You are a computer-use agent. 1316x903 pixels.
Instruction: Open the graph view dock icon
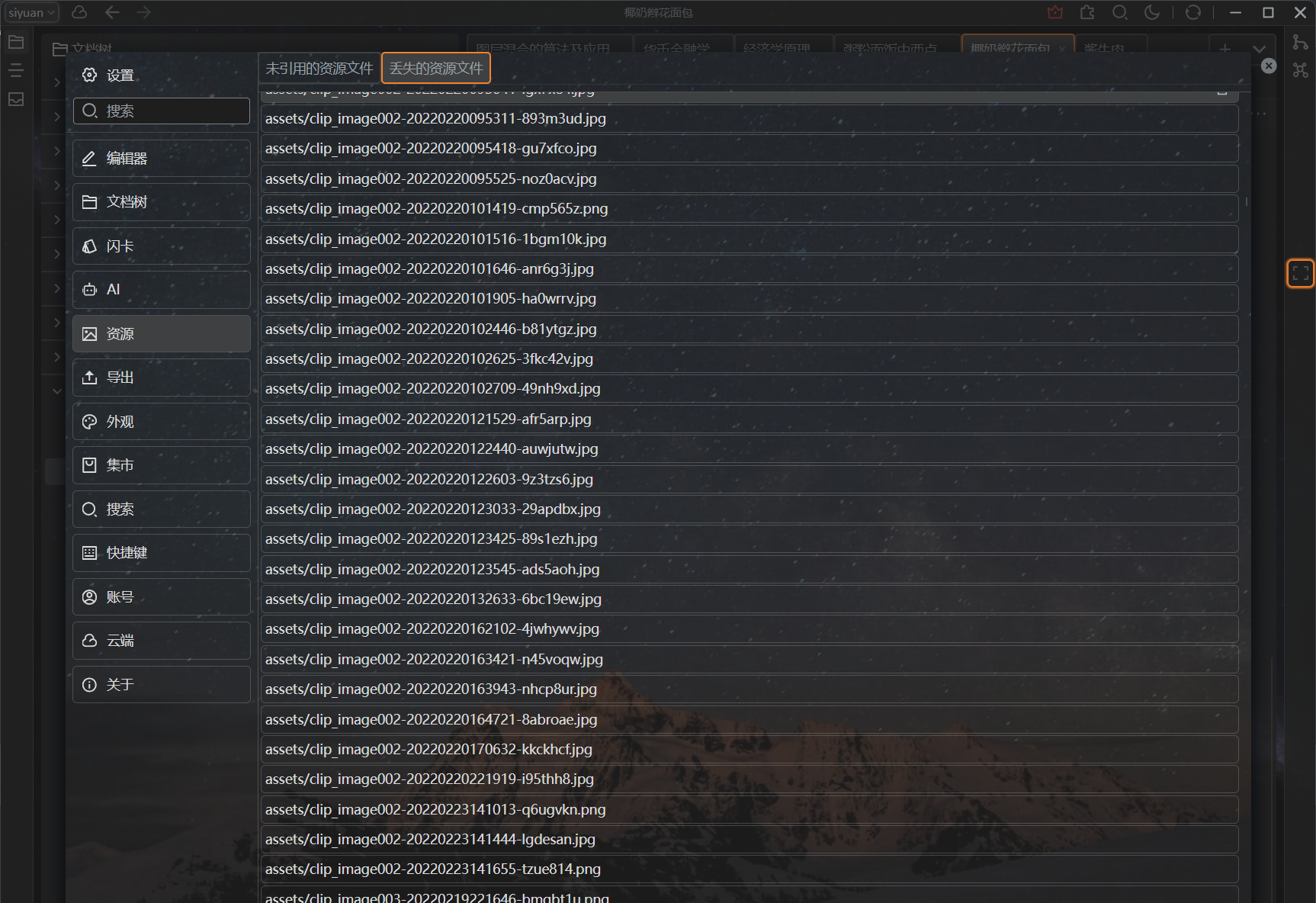1301,42
